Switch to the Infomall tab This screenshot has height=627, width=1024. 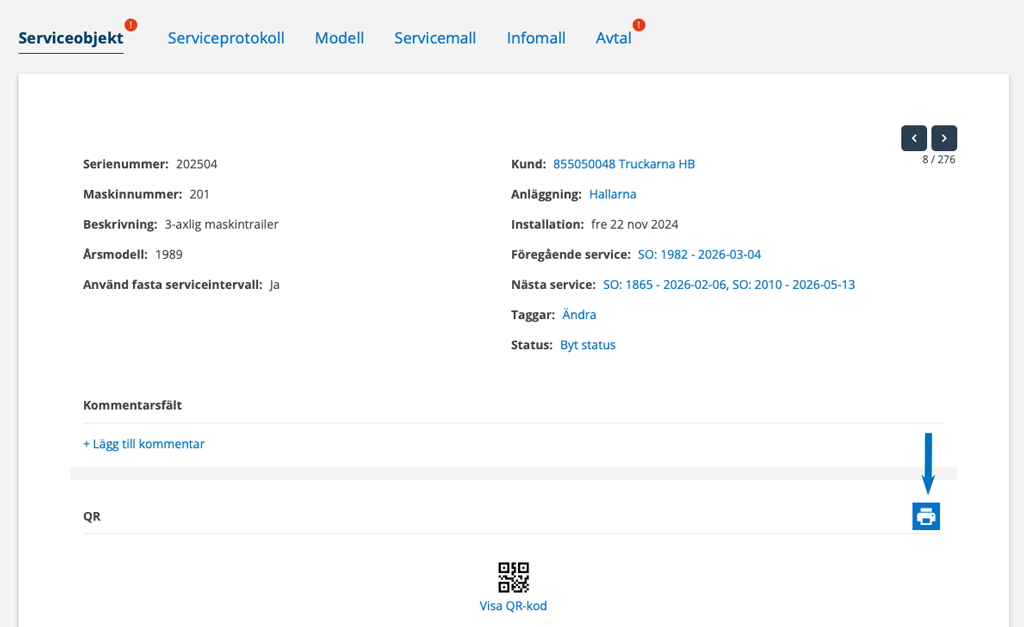click(536, 38)
